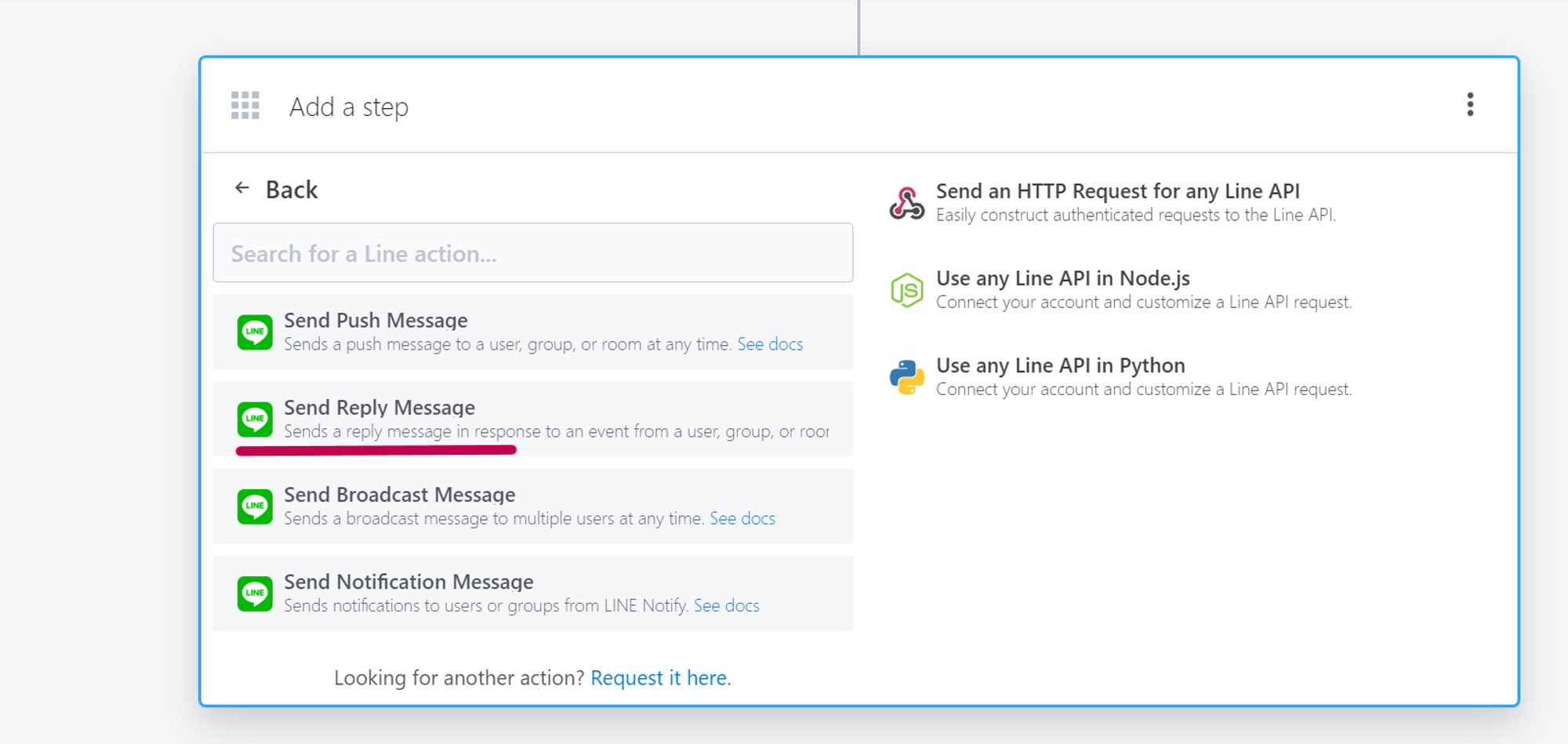1568x744 pixels.
Task: Select the Send Reply Message action
Action: coord(533,419)
